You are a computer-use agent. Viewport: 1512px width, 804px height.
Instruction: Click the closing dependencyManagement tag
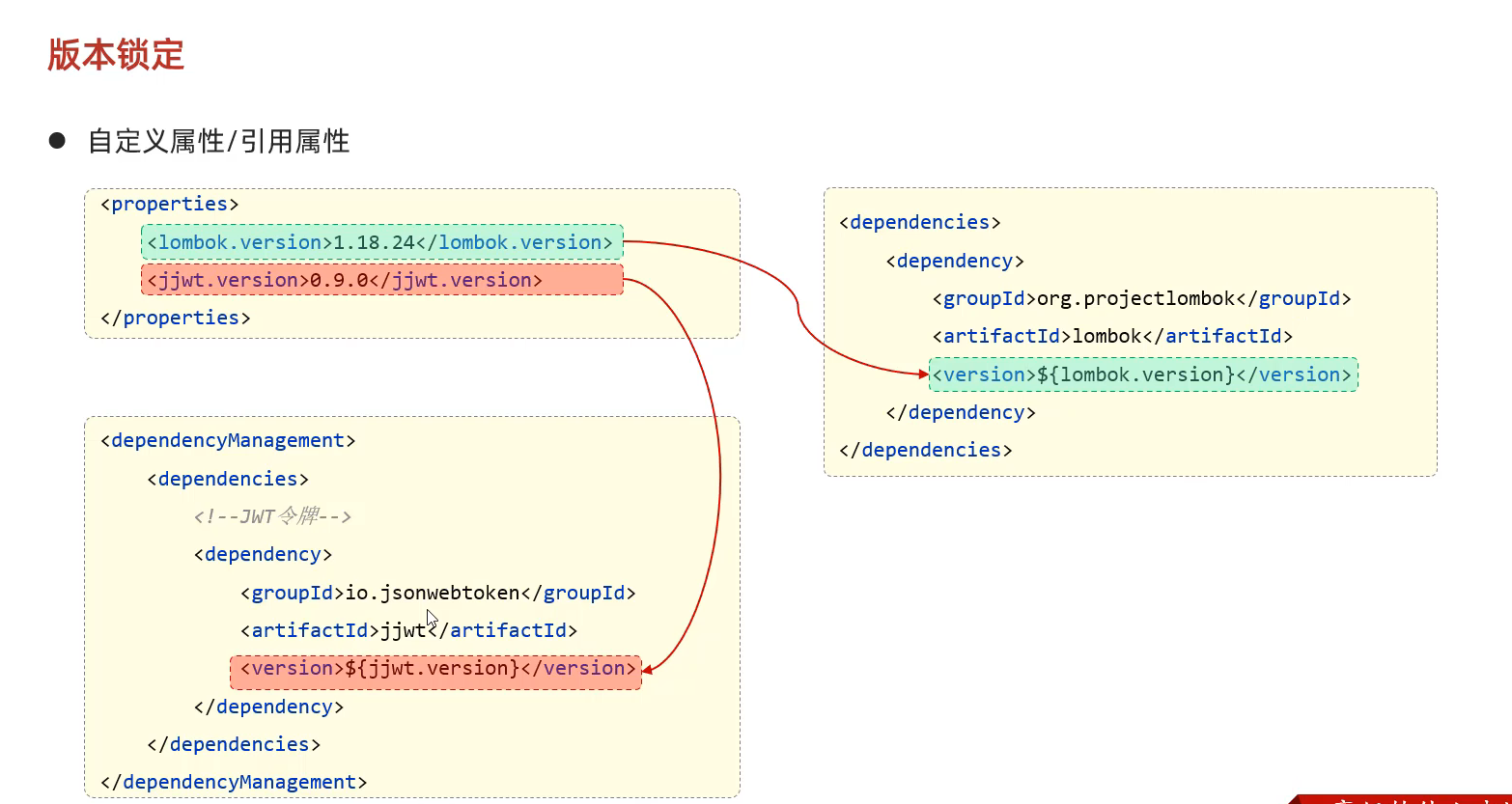[x=234, y=782]
